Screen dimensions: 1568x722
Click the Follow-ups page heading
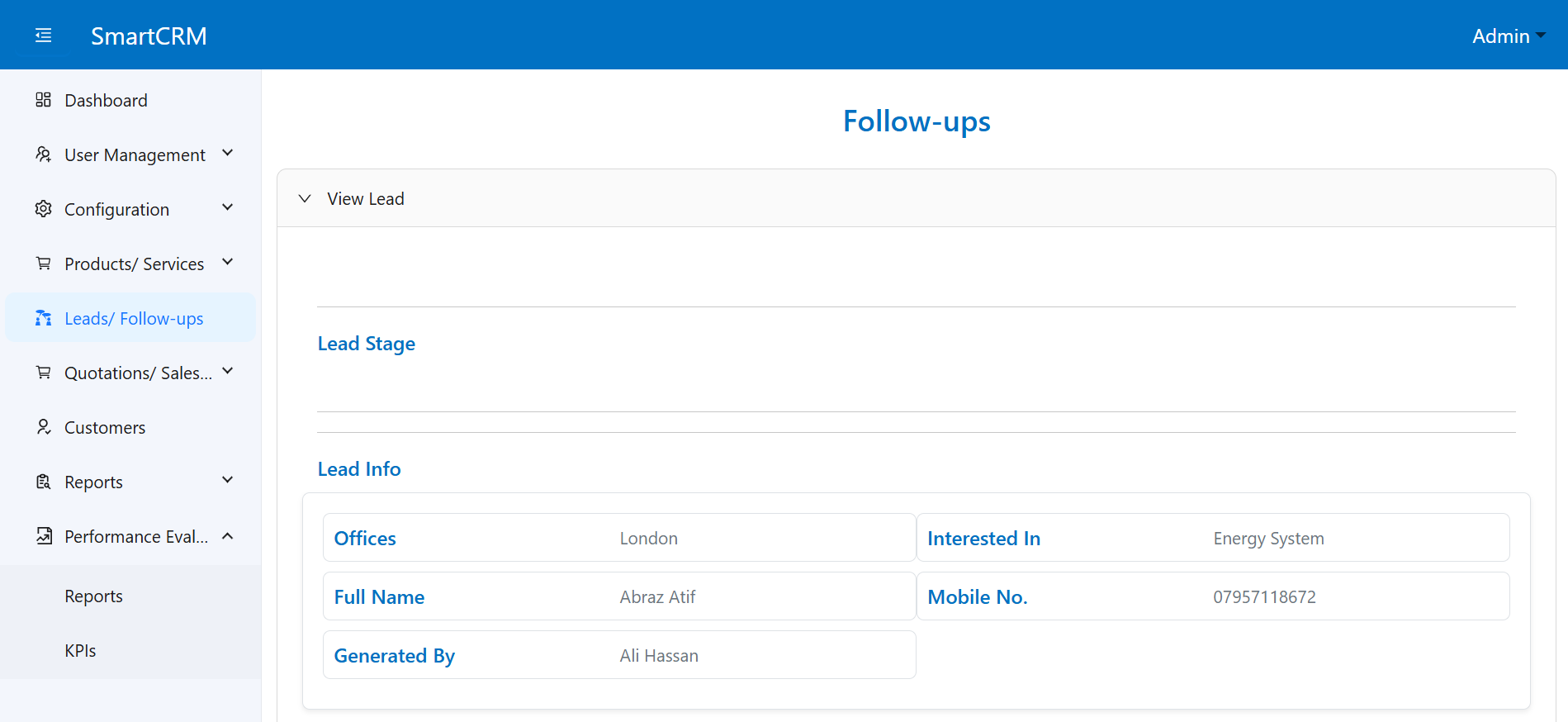(917, 121)
